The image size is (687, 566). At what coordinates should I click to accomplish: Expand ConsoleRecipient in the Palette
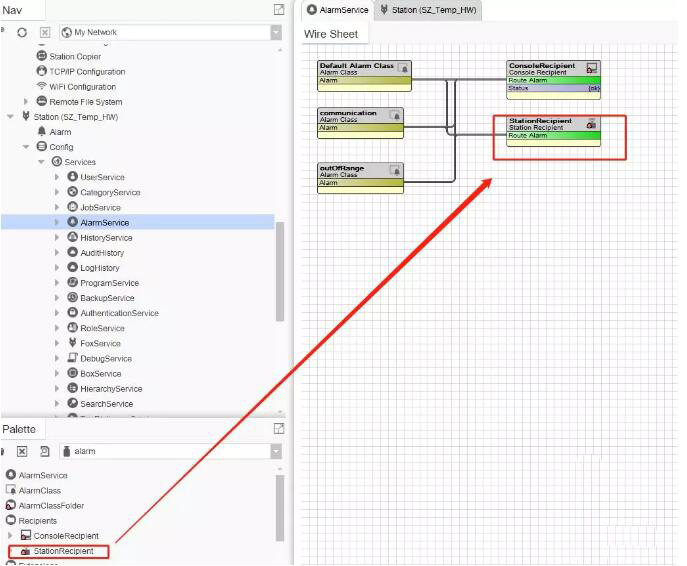pyautogui.click(x=10, y=535)
